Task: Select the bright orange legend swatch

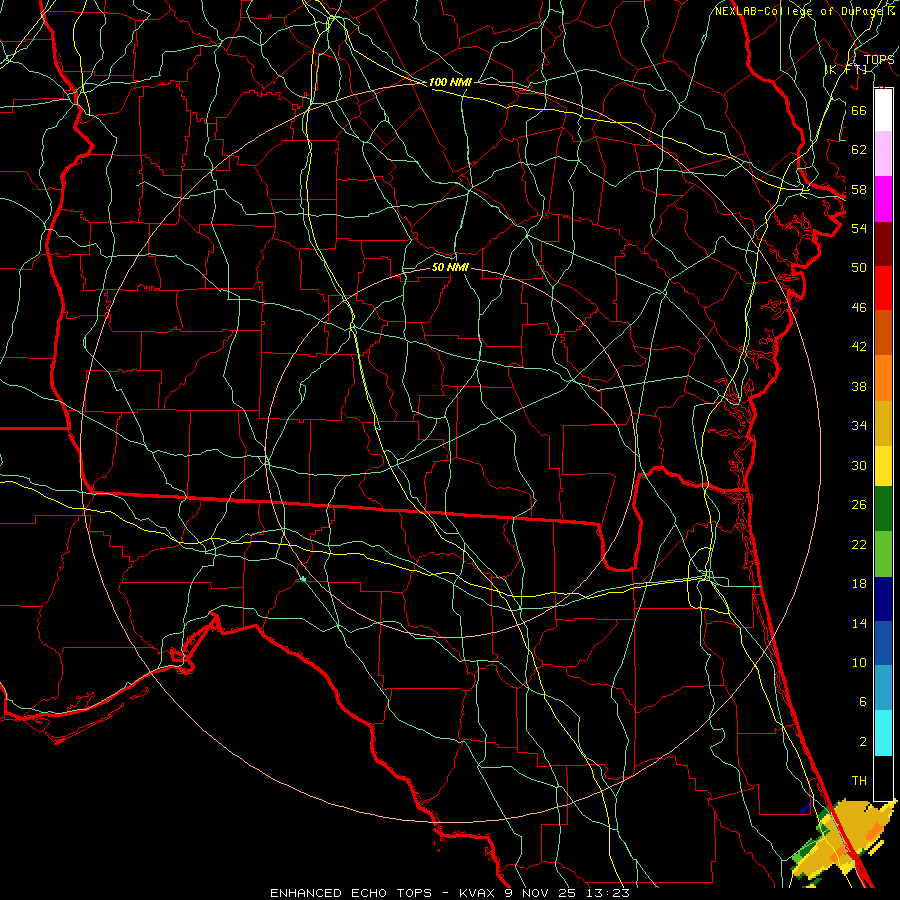Action: tap(883, 378)
